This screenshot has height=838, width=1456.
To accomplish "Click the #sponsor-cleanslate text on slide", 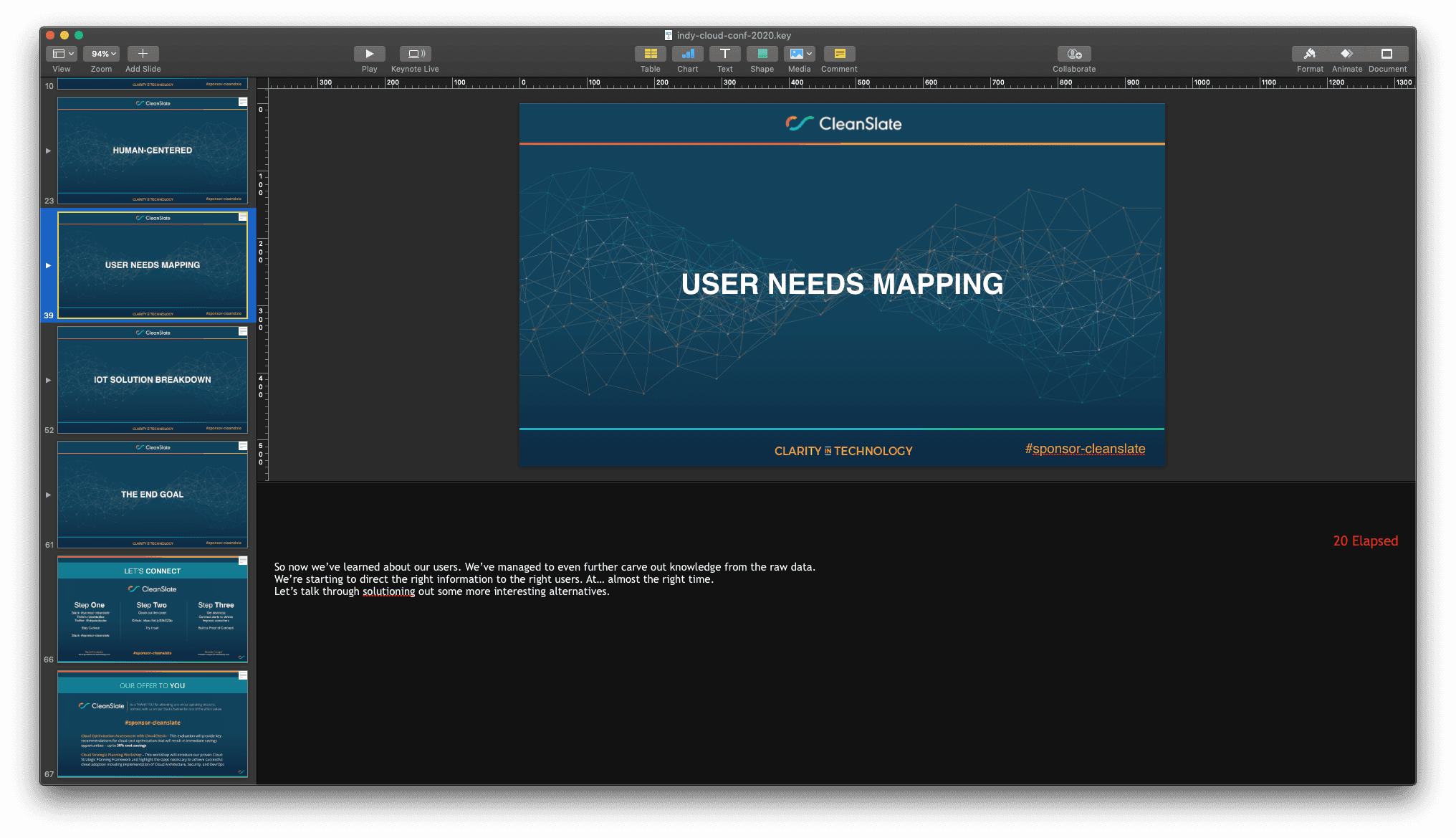I will pyautogui.click(x=1084, y=449).
